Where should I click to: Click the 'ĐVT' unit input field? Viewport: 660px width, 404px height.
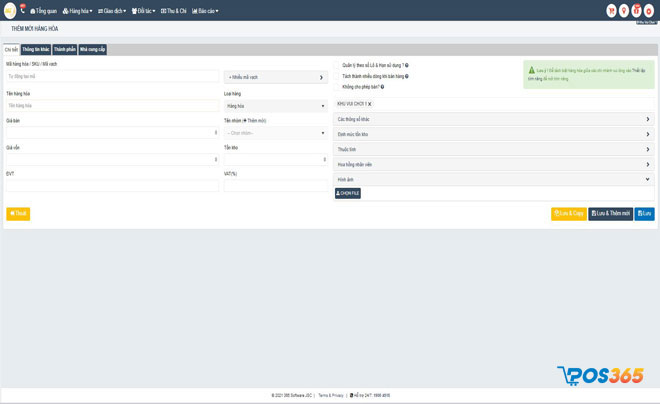[112, 186]
